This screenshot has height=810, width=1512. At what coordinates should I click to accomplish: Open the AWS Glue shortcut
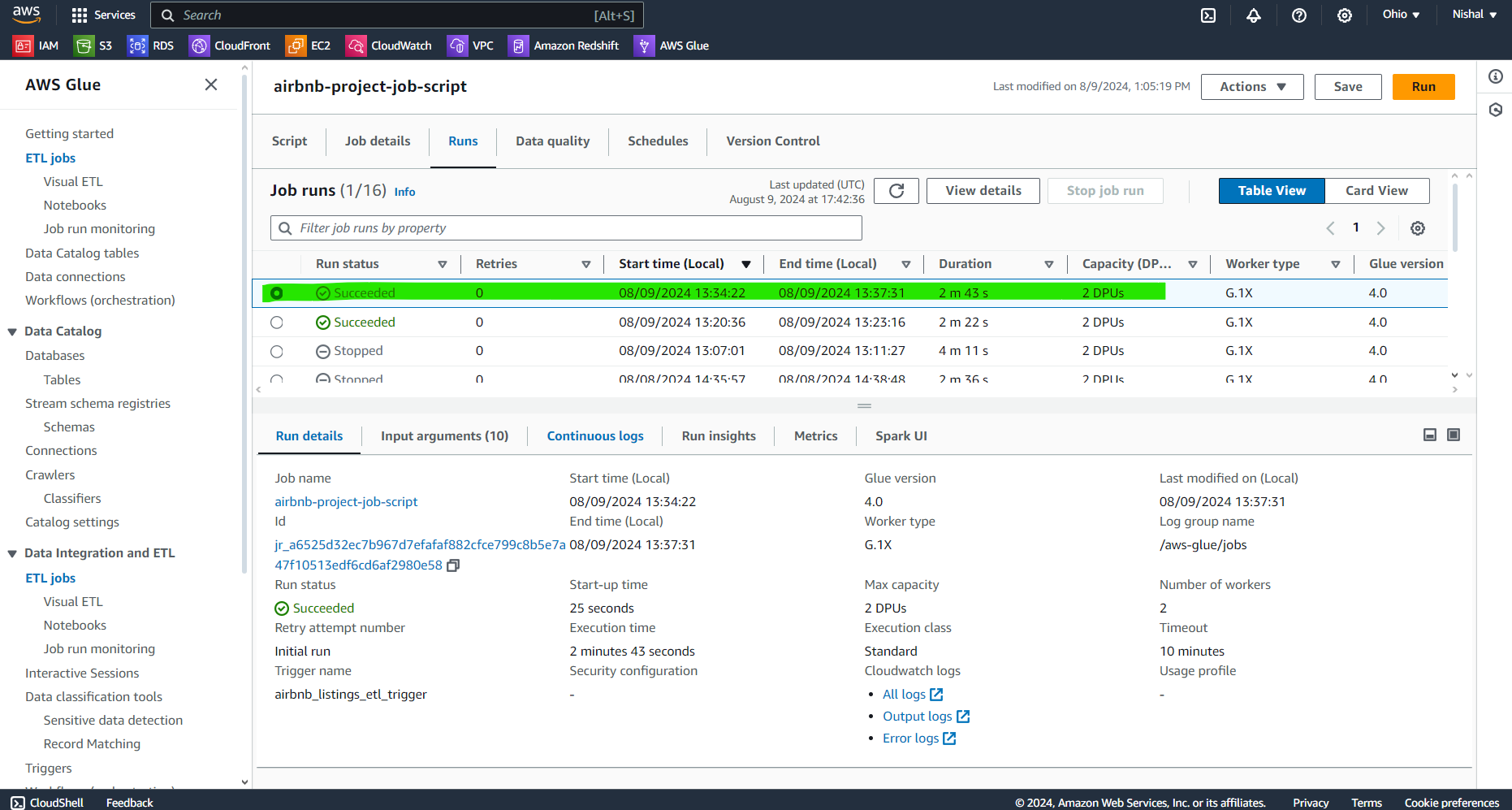pos(672,45)
